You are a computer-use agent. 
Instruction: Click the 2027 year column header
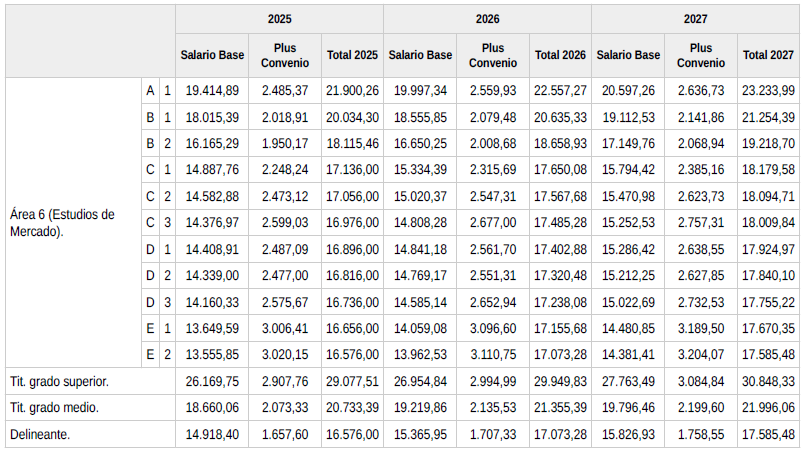[x=695, y=19]
